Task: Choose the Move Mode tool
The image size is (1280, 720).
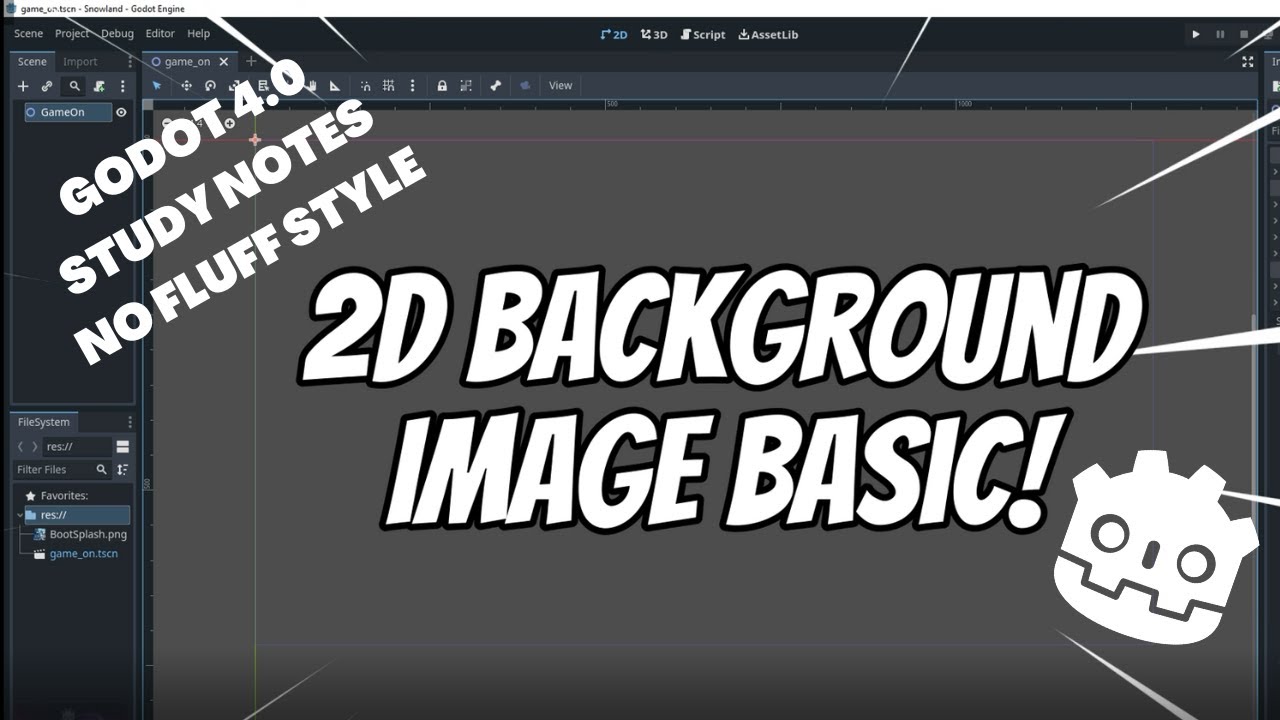Action: coord(186,86)
